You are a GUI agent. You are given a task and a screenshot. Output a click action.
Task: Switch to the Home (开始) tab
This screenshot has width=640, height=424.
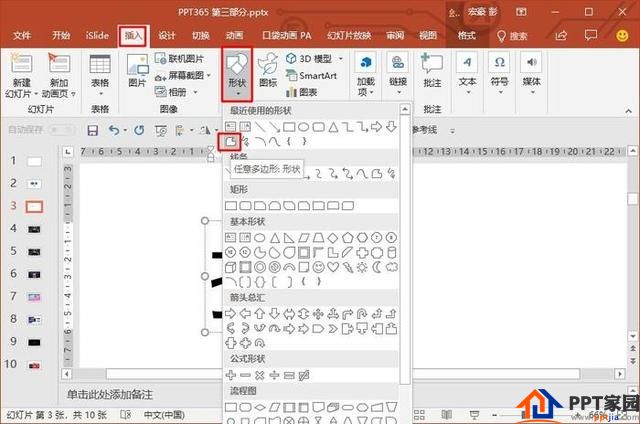(x=61, y=36)
